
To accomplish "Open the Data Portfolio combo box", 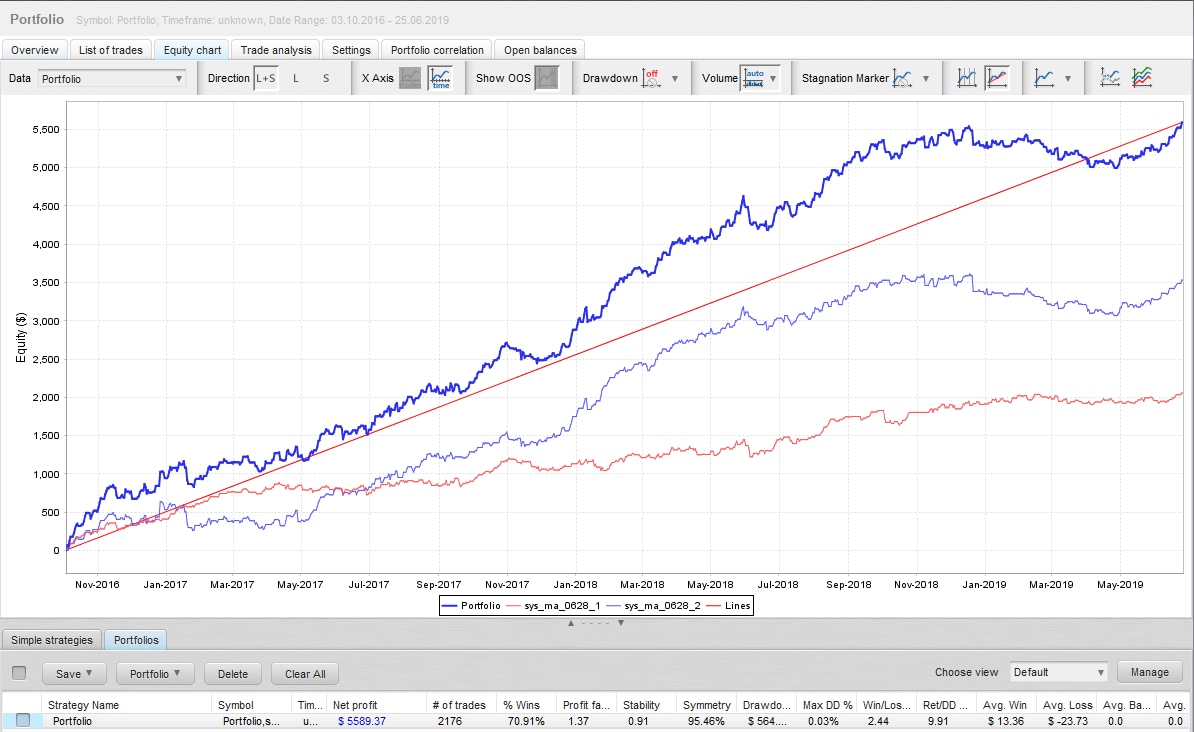I will click(x=112, y=78).
